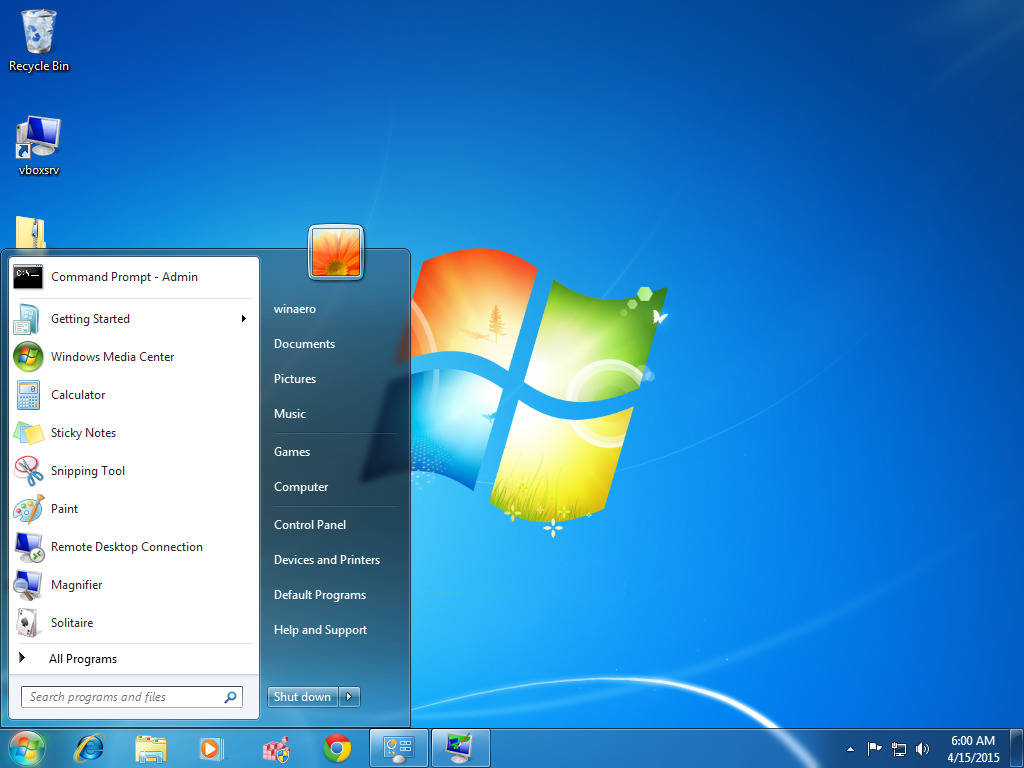Open the Calculator
The image size is (1024, 768).
coord(79,394)
